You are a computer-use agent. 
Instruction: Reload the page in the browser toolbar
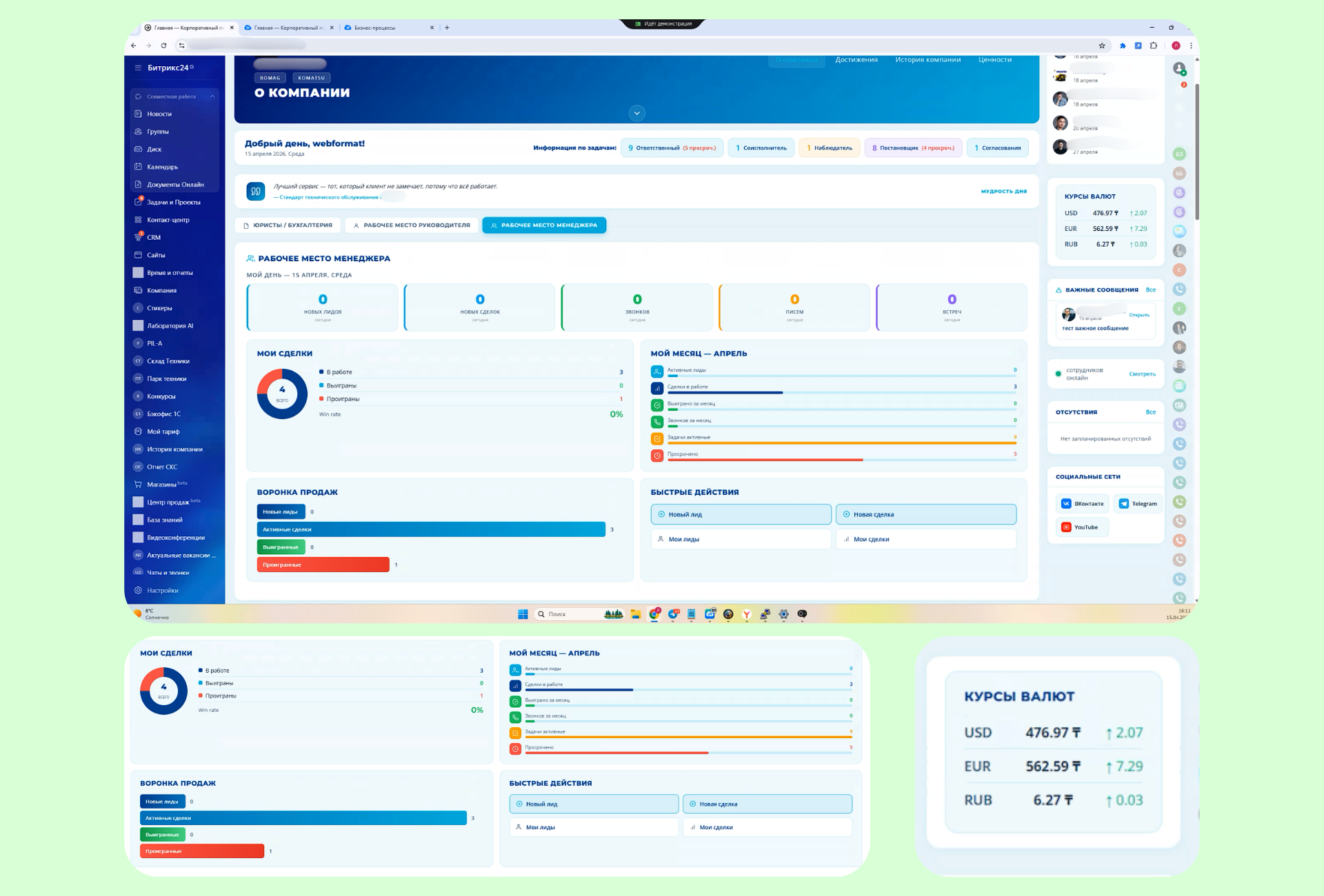point(163,46)
